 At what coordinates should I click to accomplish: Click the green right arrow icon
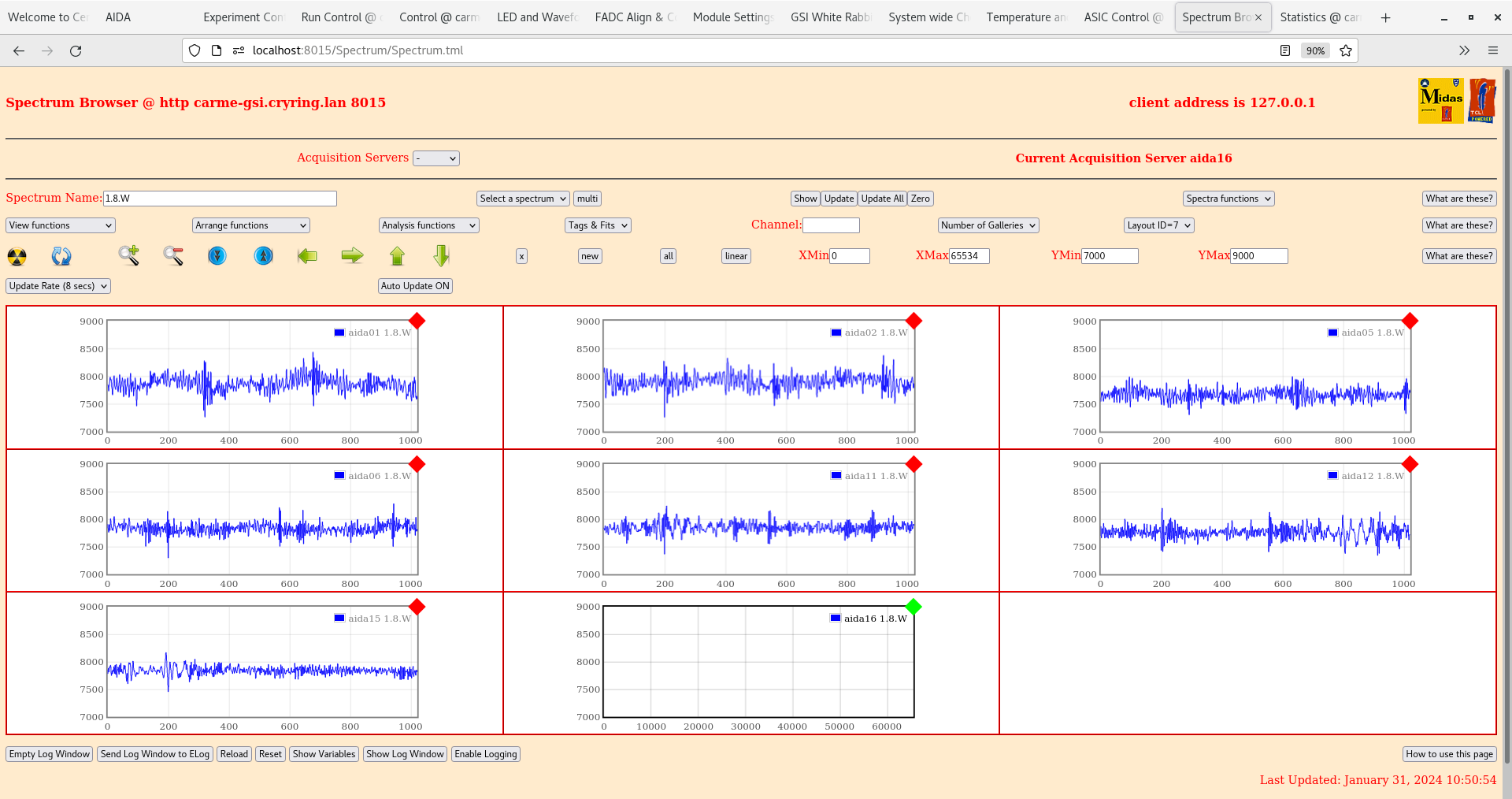click(352, 255)
